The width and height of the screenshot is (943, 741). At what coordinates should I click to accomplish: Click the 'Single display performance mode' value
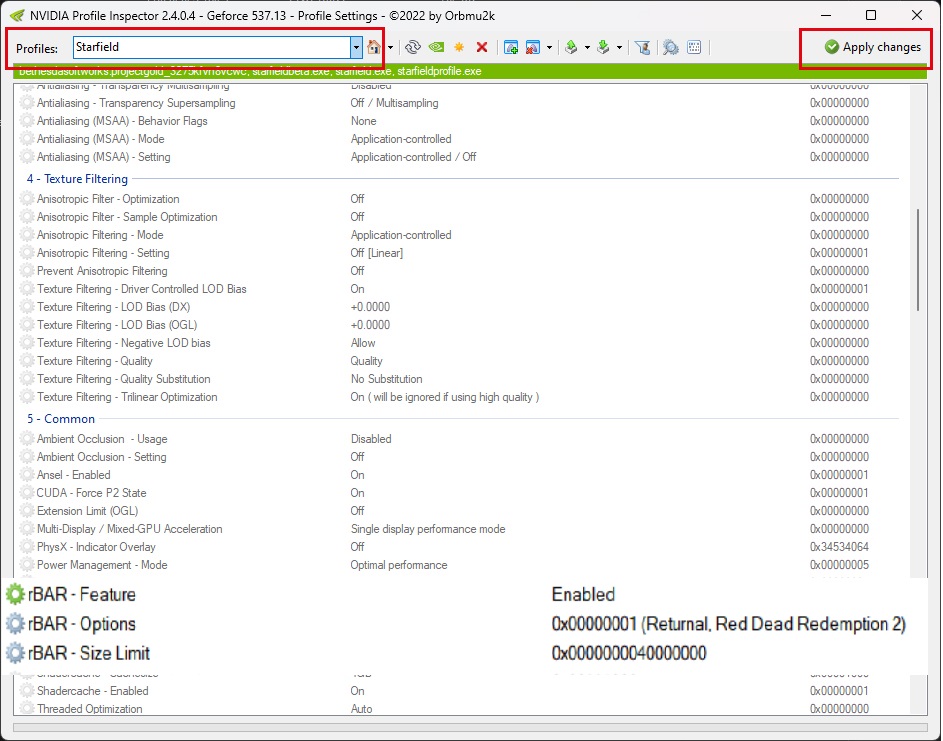pos(428,529)
